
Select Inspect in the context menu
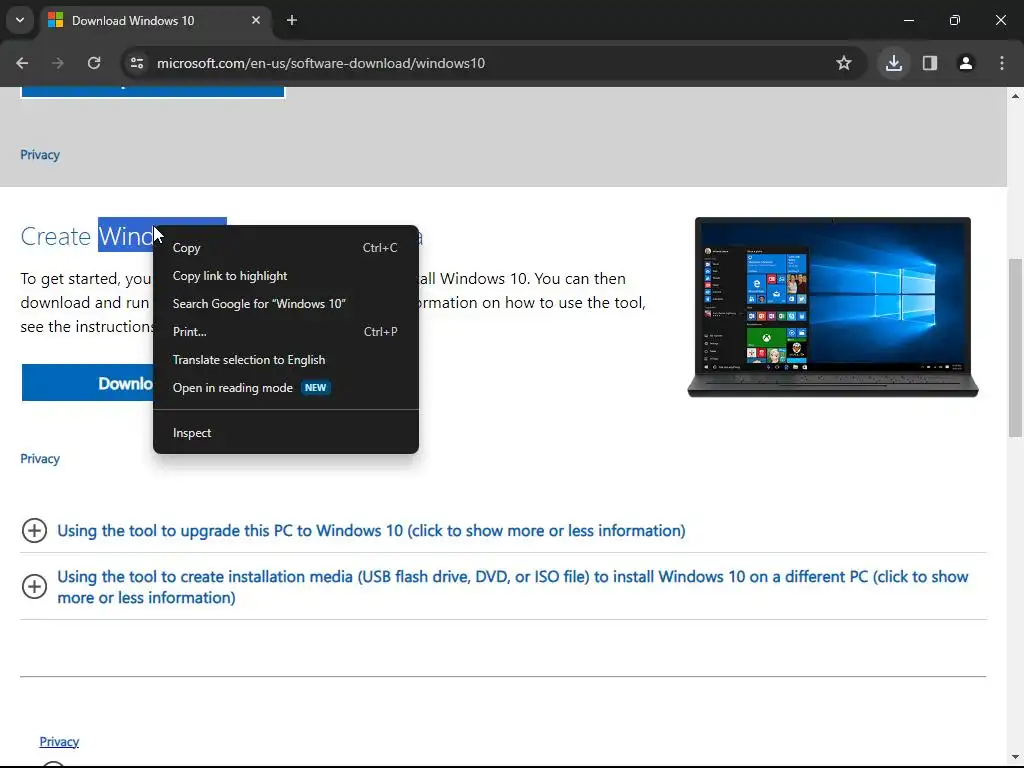(x=285, y=434)
